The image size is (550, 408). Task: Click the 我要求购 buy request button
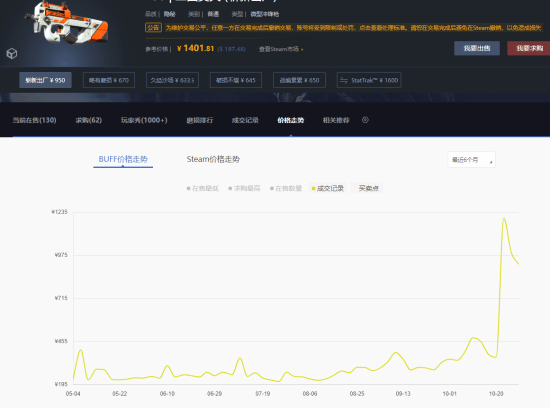[529, 48]
